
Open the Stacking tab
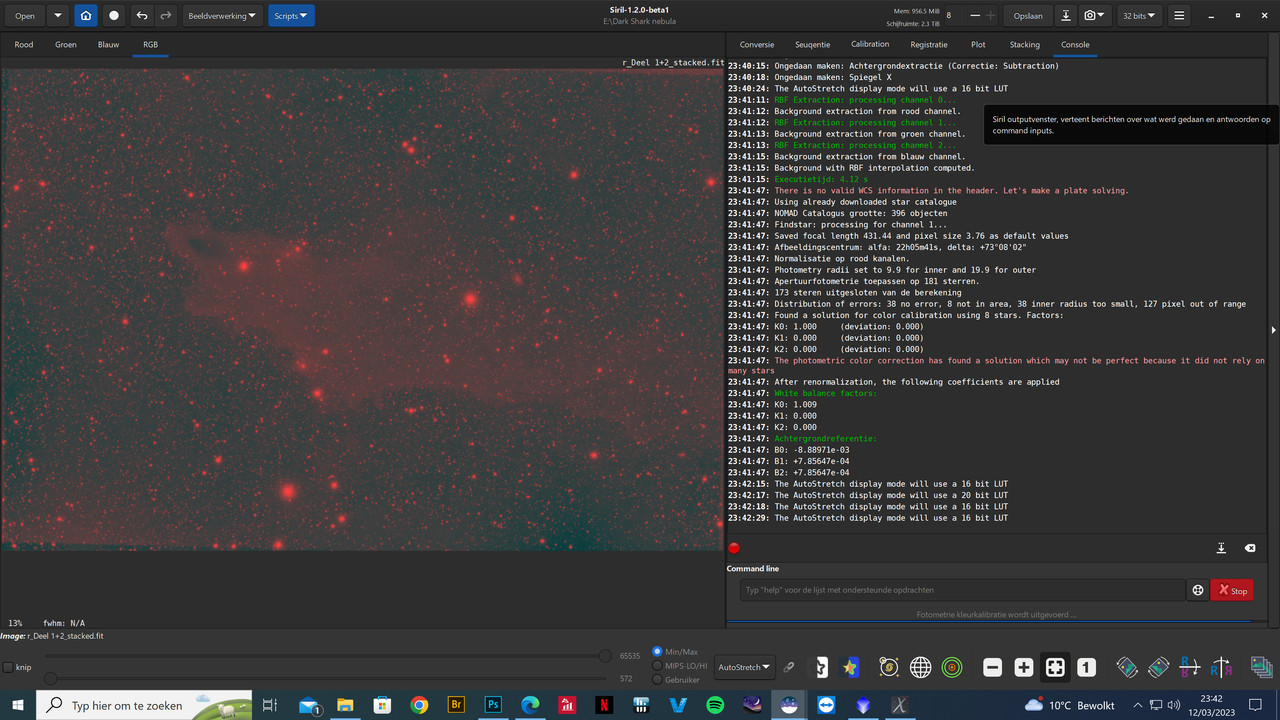click(1024, 45)
